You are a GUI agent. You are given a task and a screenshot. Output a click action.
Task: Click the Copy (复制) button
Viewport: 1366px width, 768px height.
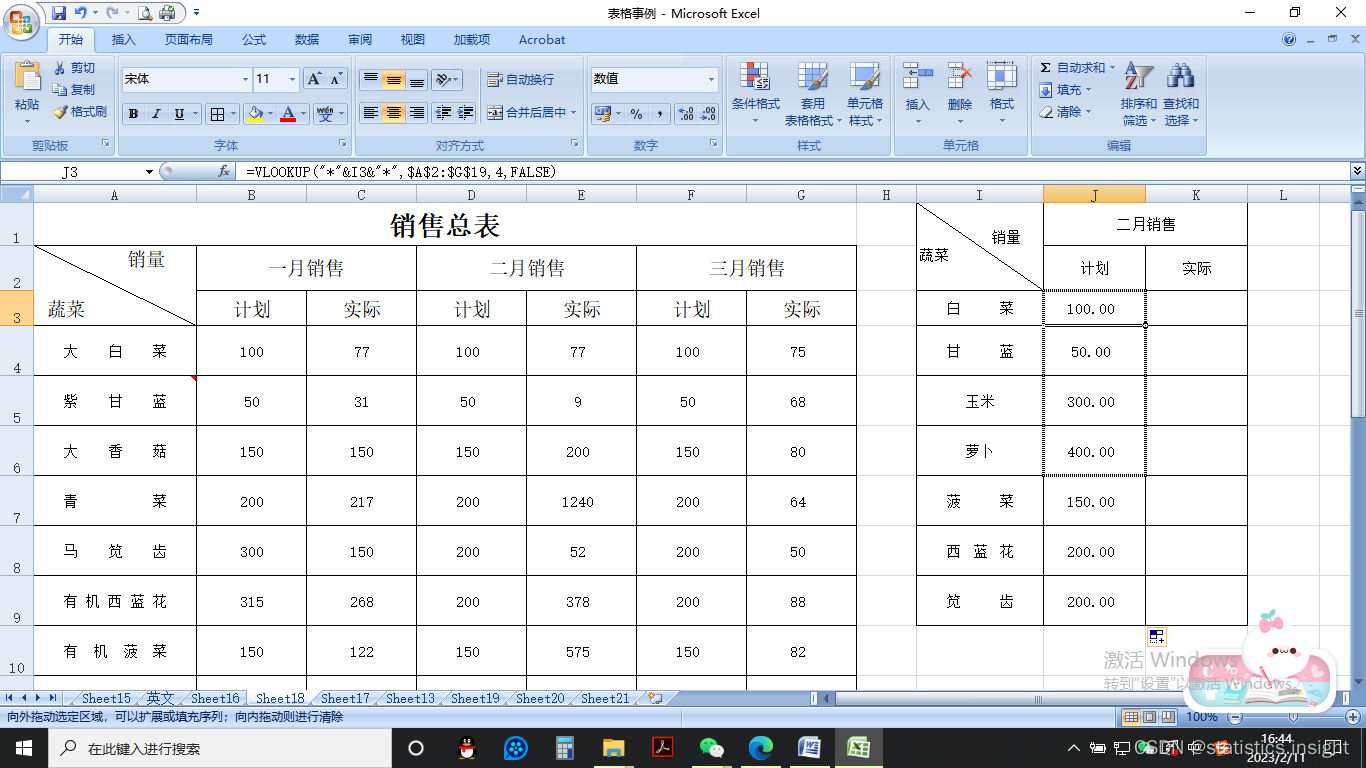click(x=74, y=90)
